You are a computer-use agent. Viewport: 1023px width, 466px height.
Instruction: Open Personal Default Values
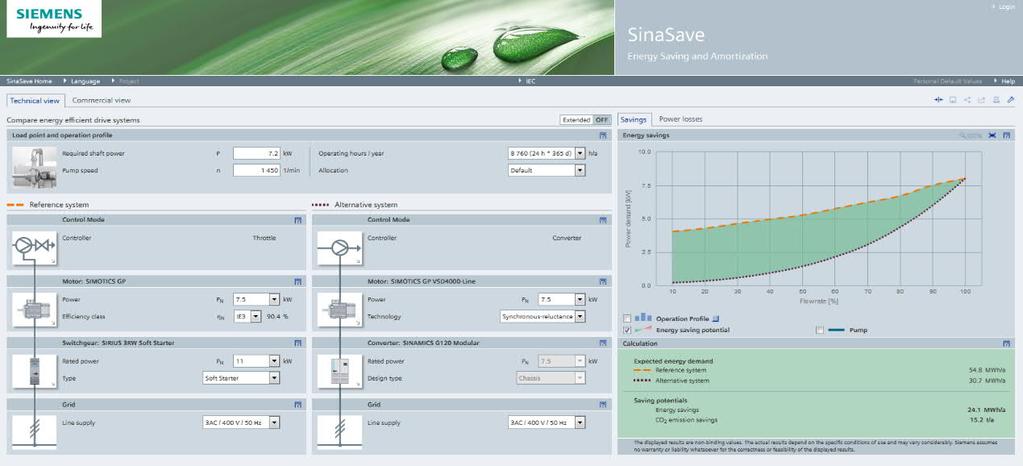click(x=948, y=82)
